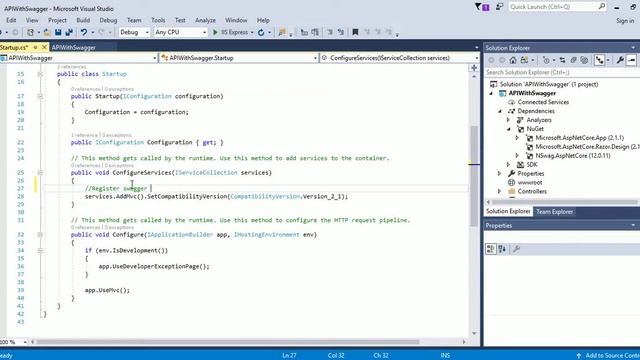Click the Quick Launch search field
The image size is (640, 360).
tap(557, 7)
